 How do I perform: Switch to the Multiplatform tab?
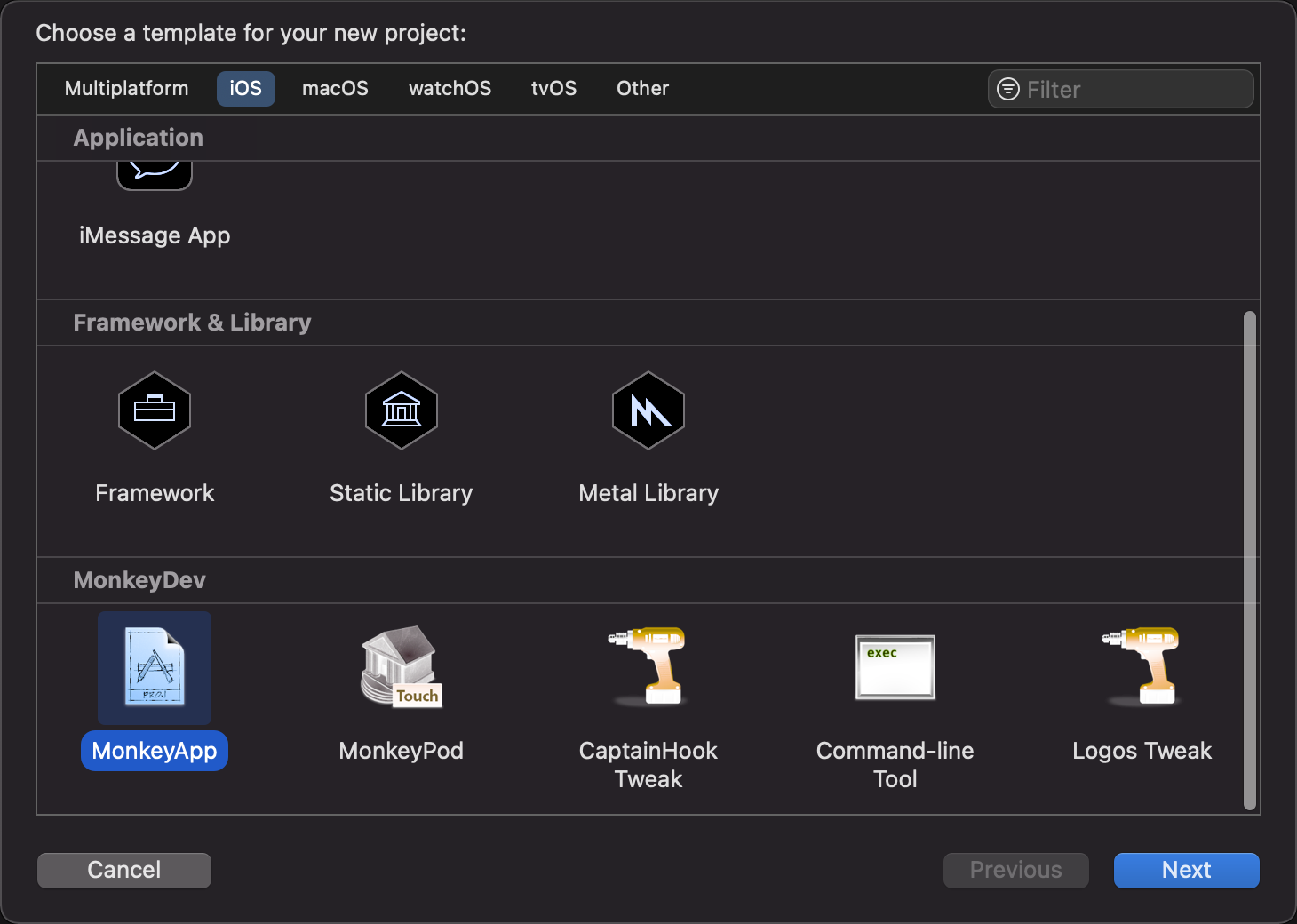(x=127, y=89)
